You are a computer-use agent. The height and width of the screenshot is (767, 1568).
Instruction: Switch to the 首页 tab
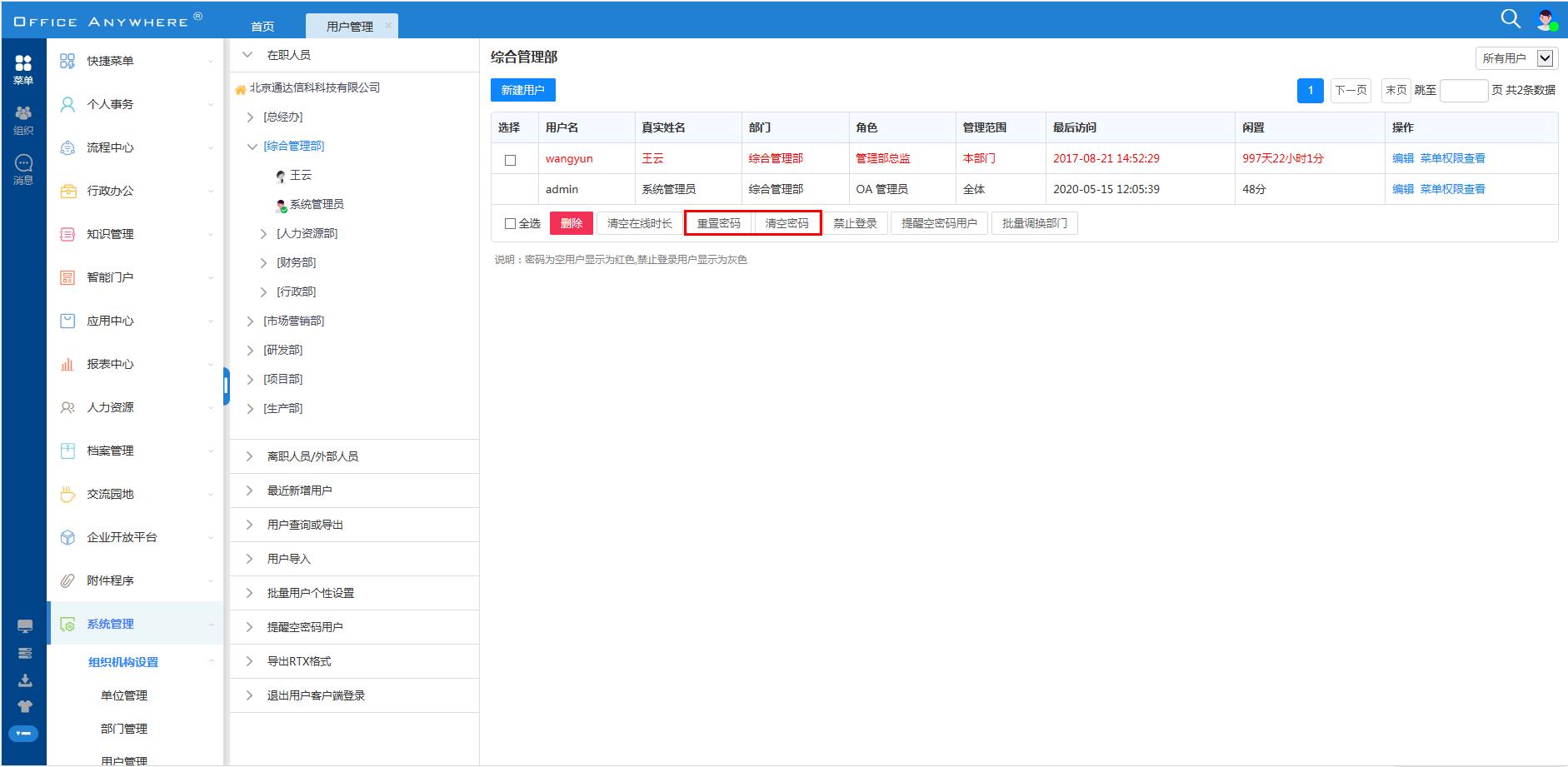pyautogui.click(x=262, y=27)
